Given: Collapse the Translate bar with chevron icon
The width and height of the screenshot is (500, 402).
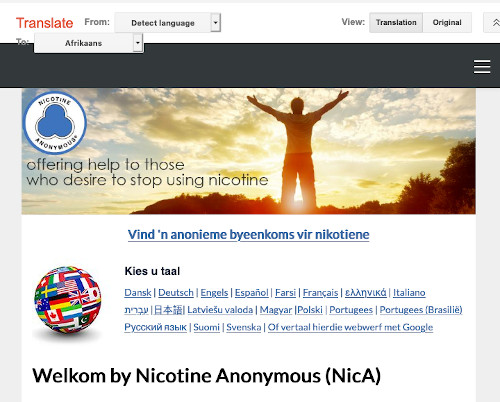Looking at the screenshot, I should click(x=494, y=23).
